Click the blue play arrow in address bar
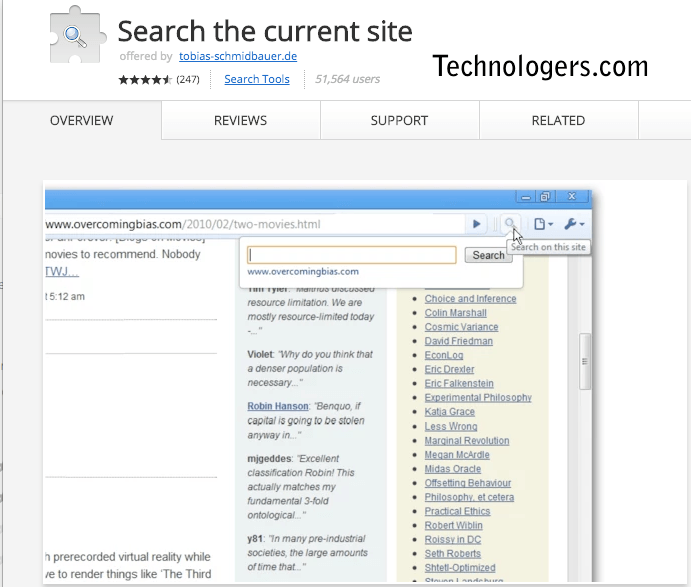 tap(476, 224)
